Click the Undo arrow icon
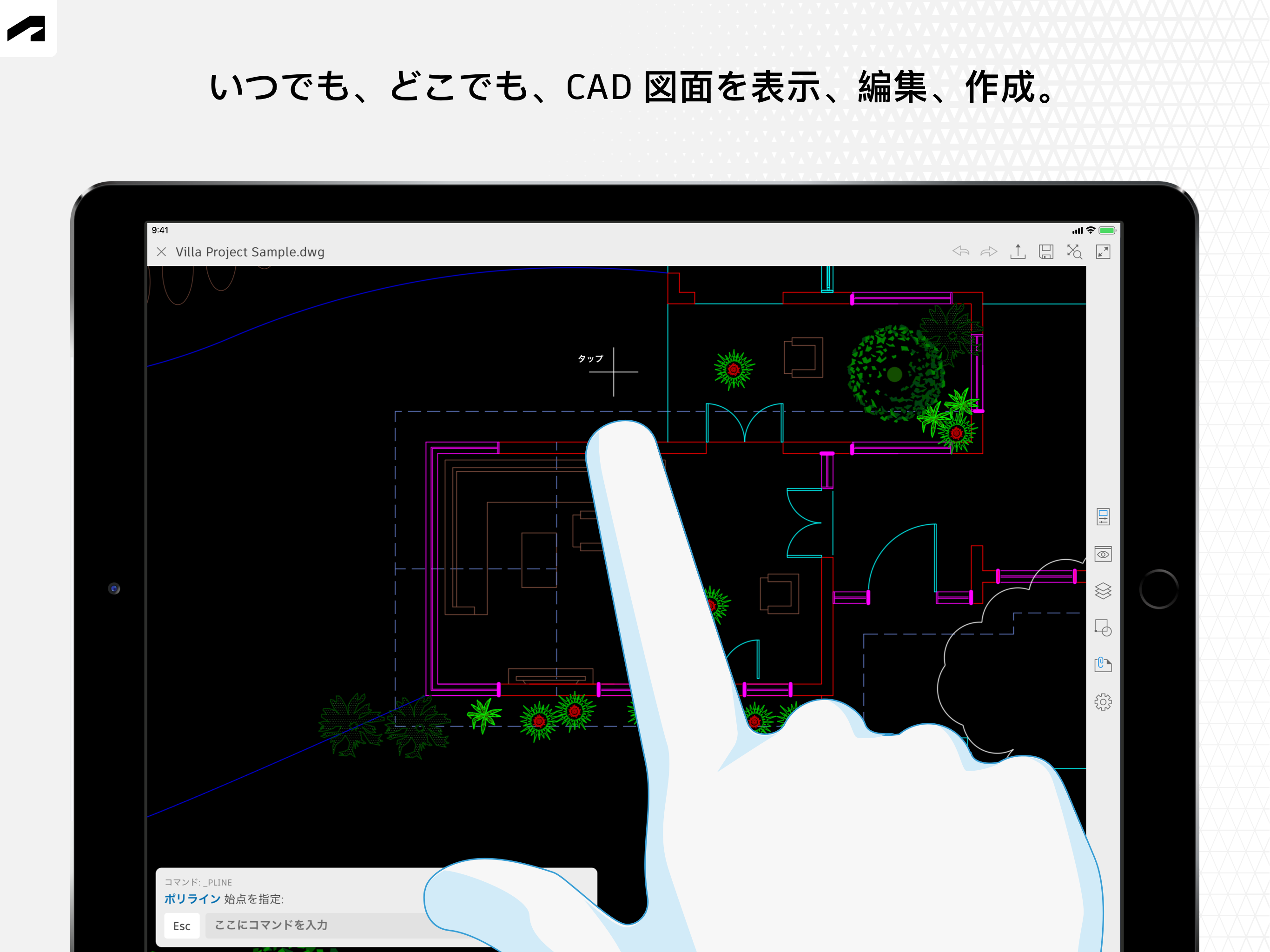The image size is (1270, 952). coord(960,251)
